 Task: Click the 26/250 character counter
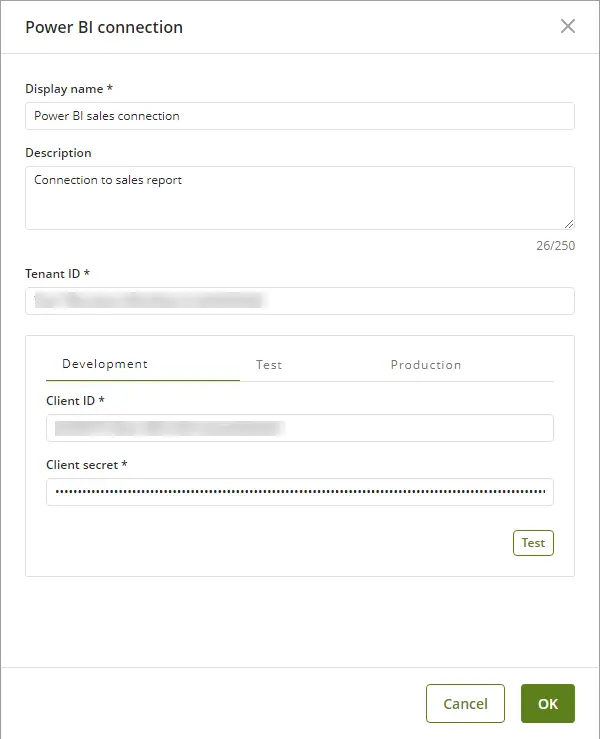[555, 246]
